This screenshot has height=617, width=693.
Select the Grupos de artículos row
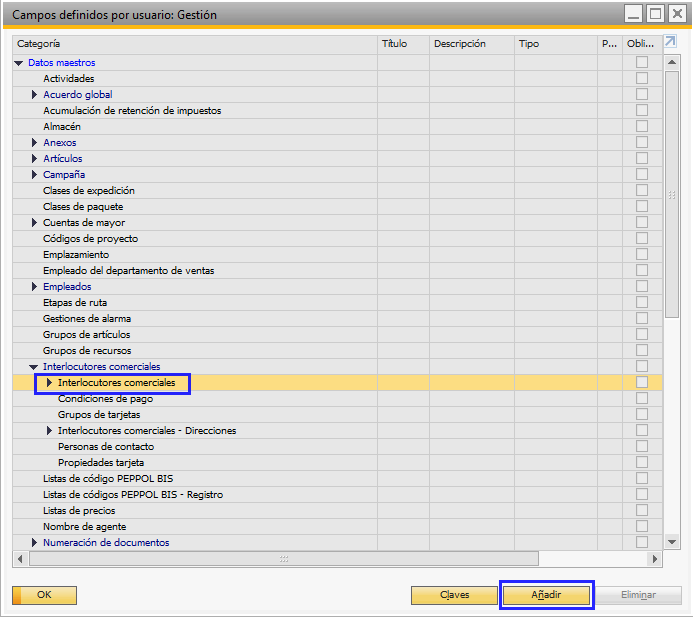[x=337, y=335]
